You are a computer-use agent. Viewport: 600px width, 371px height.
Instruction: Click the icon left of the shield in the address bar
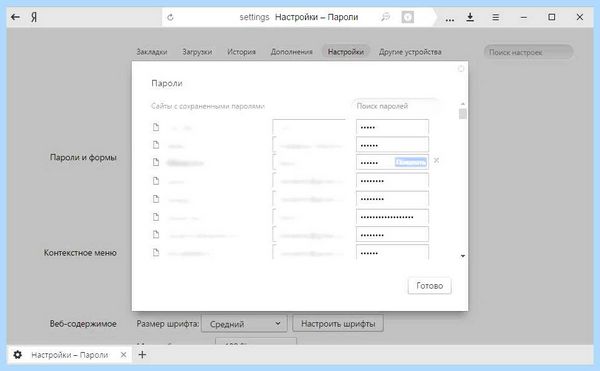tap(385, 17)
